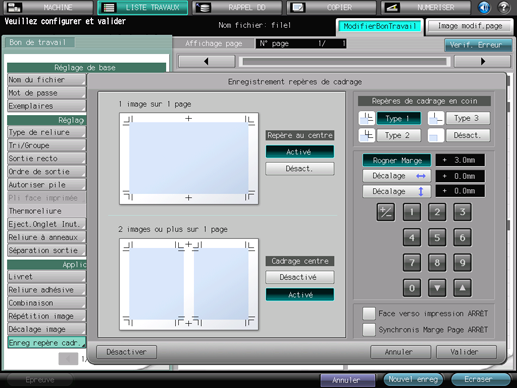Open Image modif.page tab
Viewport: 517px width, 388px height.
[470, 26]
